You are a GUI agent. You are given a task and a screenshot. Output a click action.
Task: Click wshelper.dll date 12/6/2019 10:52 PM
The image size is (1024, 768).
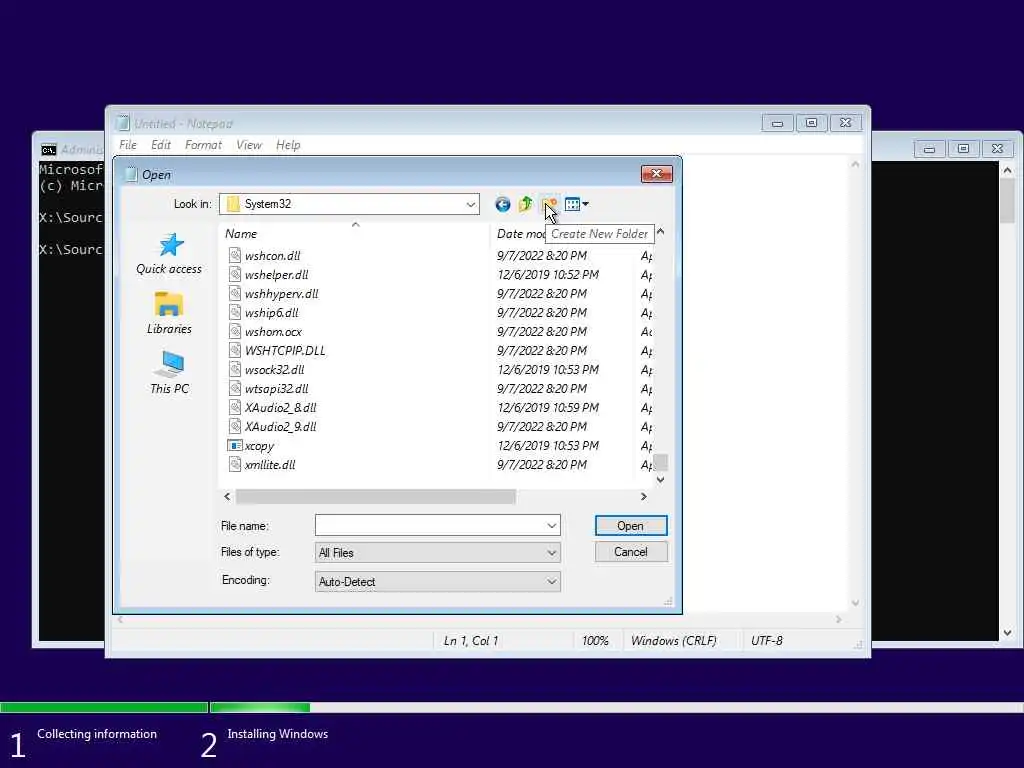pos(548,275)
